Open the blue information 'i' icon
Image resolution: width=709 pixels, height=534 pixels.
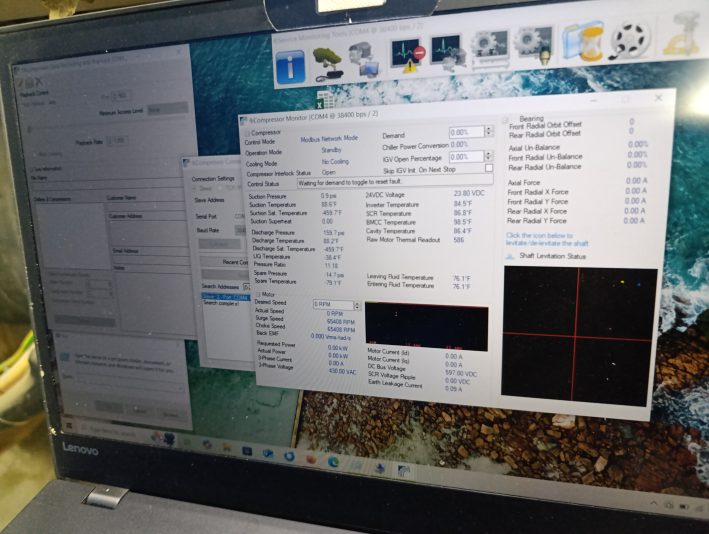tap(290, 67)
